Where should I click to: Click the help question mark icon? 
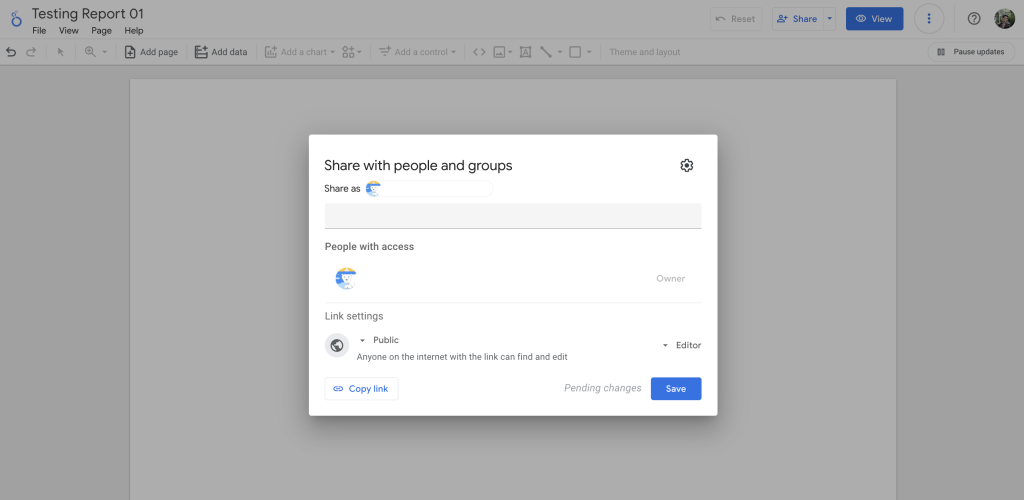(x=974, y=19)
